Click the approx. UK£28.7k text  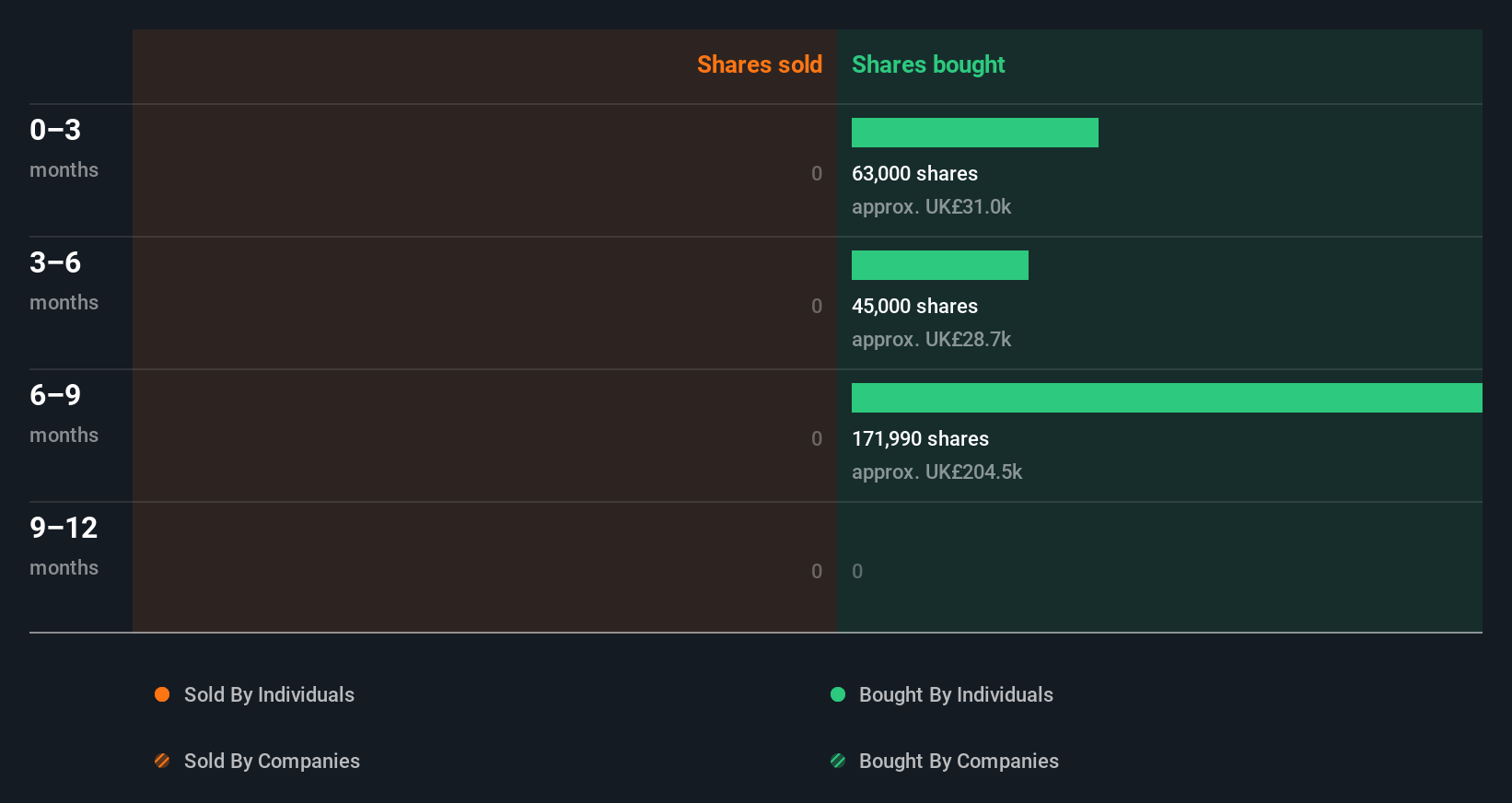point(931,339)
